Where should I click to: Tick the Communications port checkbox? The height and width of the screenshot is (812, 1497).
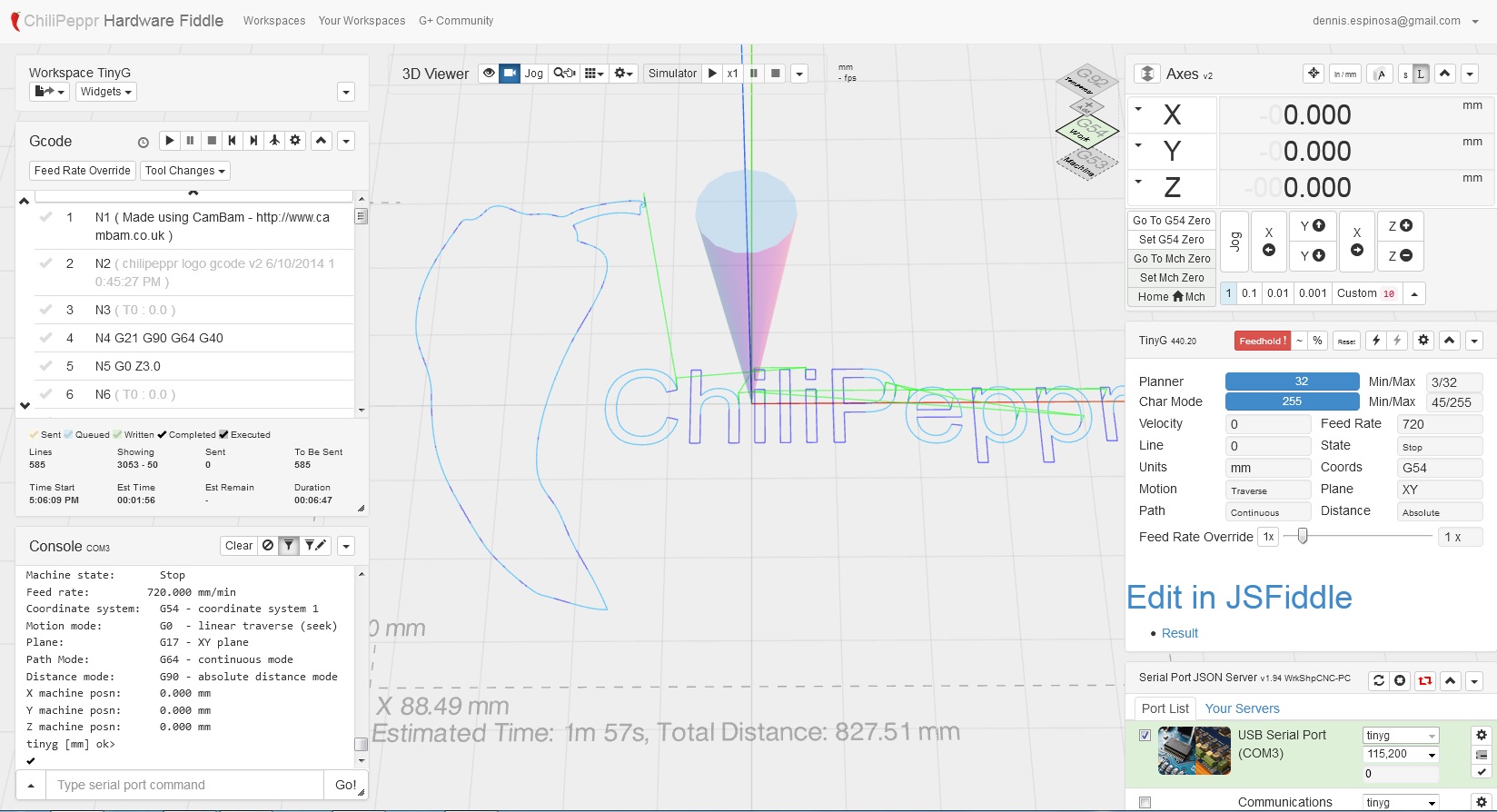(1145, 802)
